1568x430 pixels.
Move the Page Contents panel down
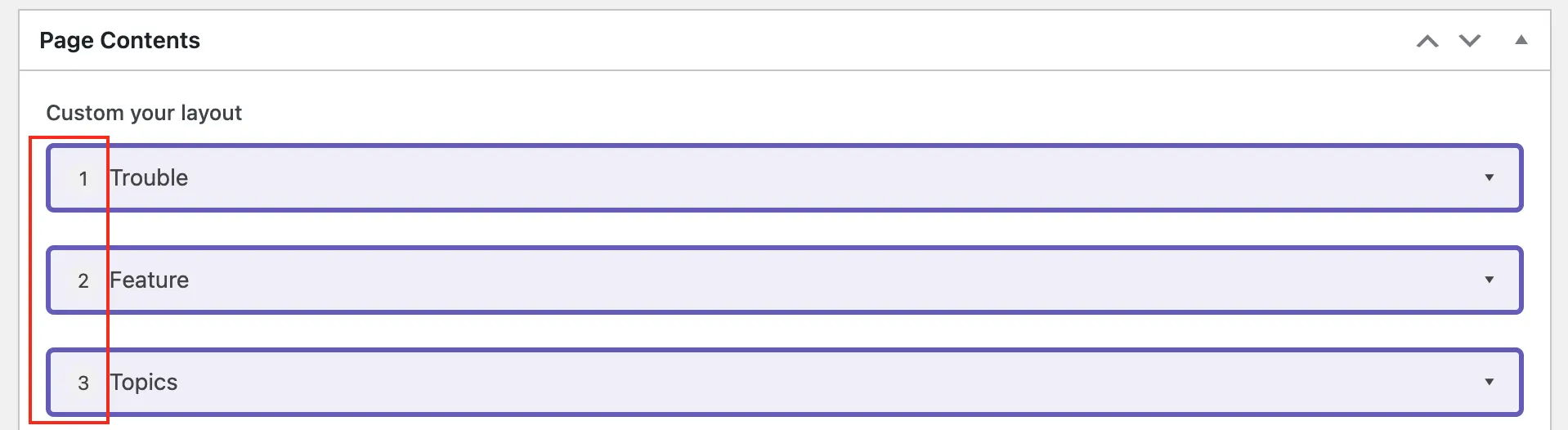tap(1470, 41)
